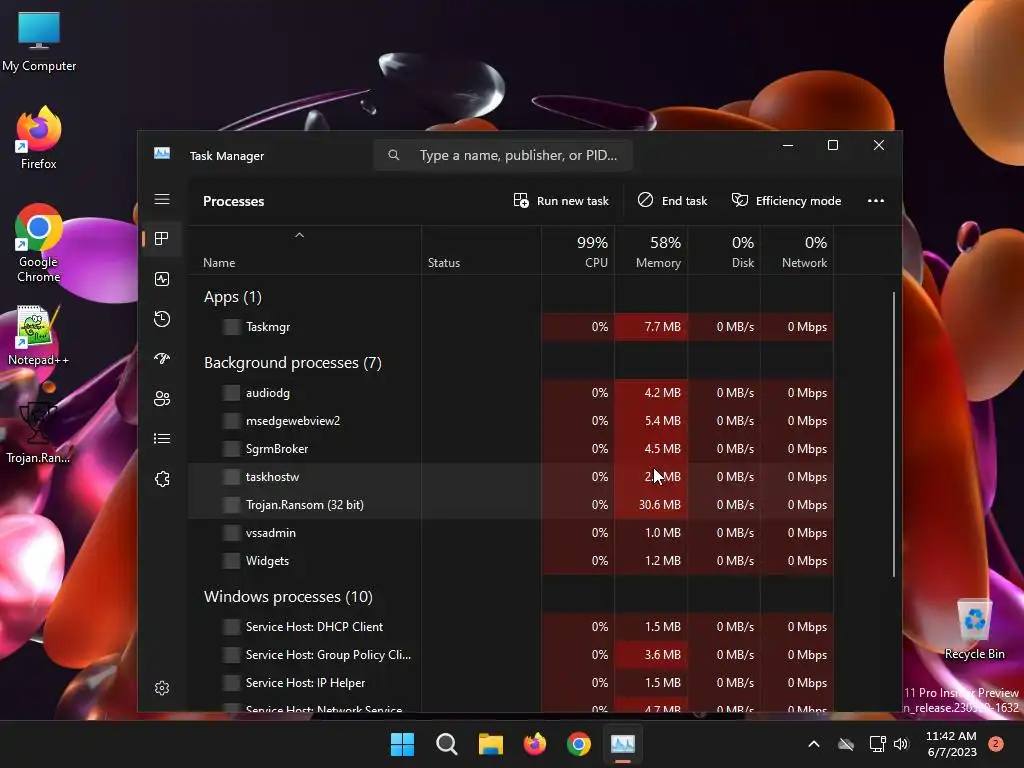Collapse the Background processes (7) group
The height and width of the screenshot is (768, 1024).
tap(293, 363)
